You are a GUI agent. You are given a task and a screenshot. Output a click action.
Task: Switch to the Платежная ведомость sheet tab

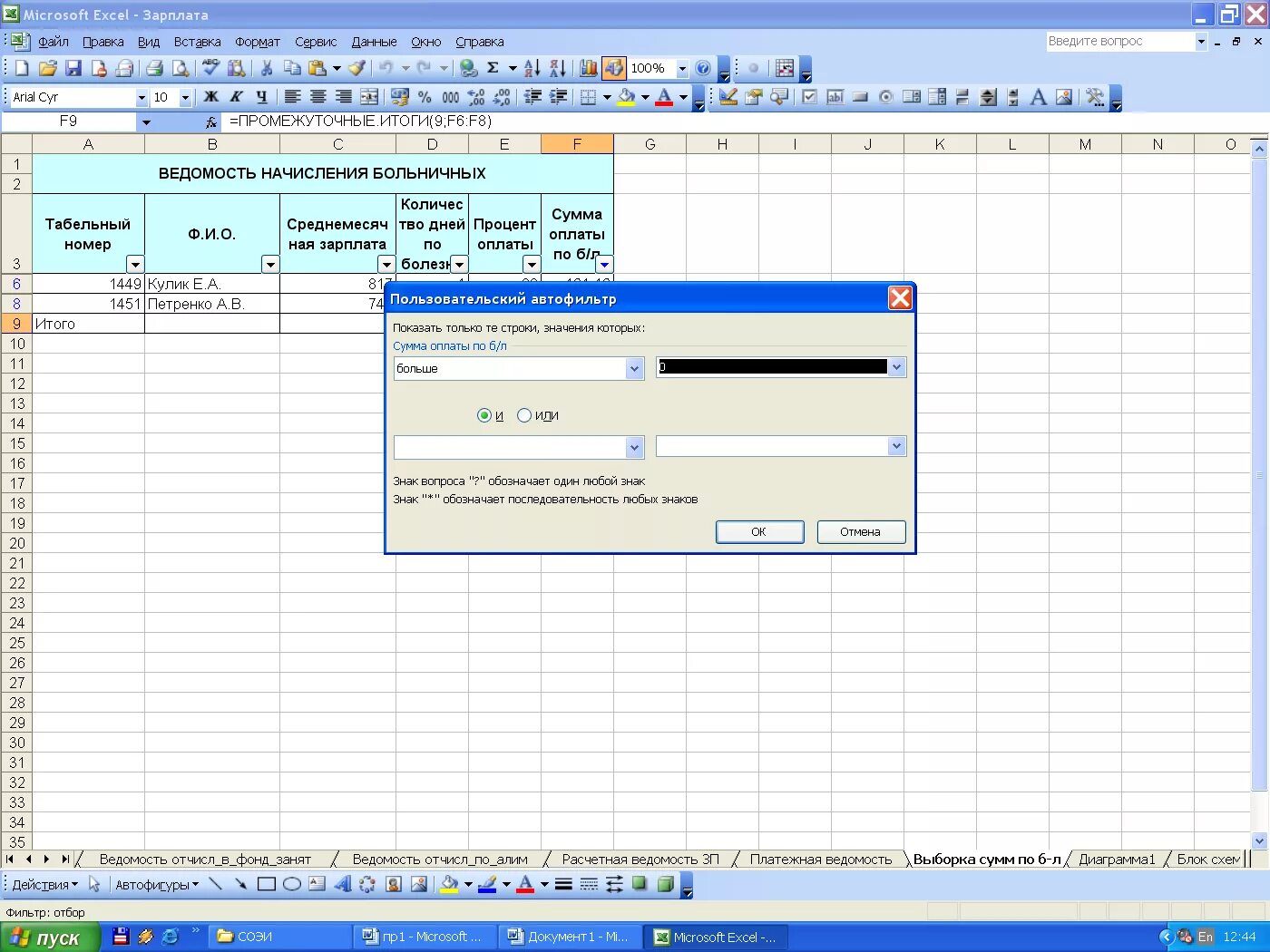pos(820,860)
